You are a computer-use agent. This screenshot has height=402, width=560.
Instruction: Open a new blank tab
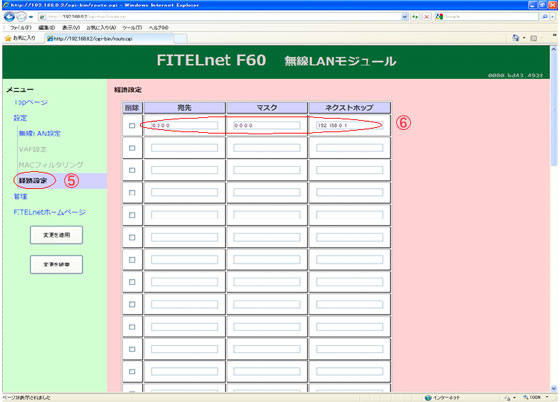pyautogui.click(x=180, y=39)
